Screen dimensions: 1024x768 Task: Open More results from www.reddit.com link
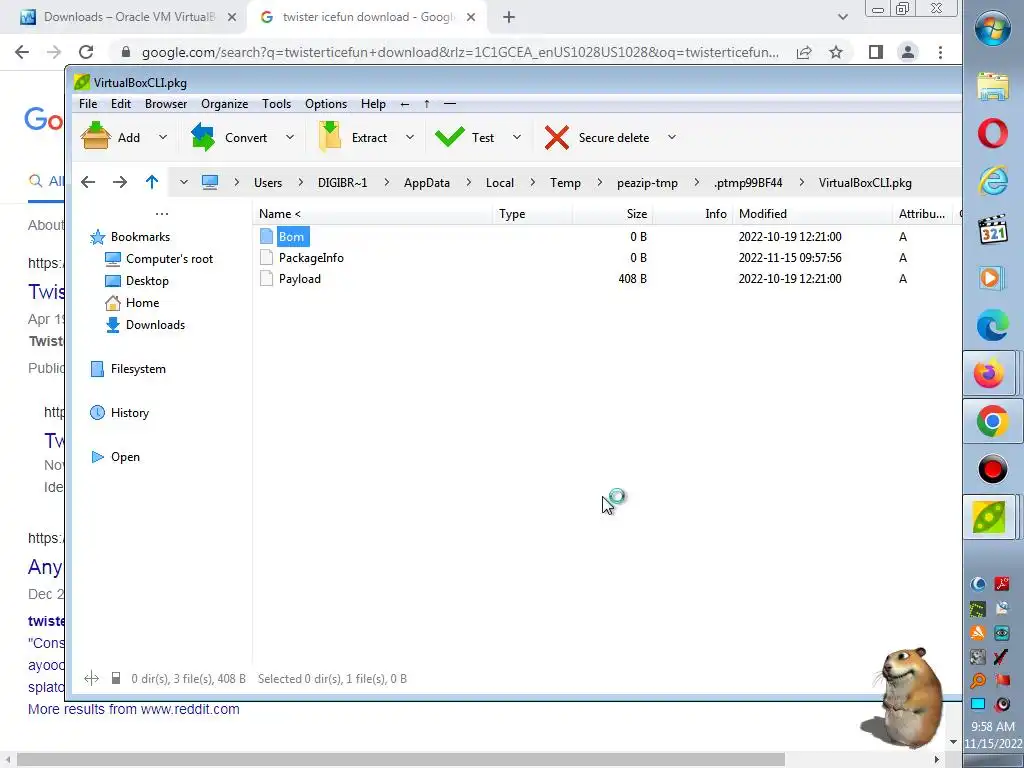[x=134, y=709]
